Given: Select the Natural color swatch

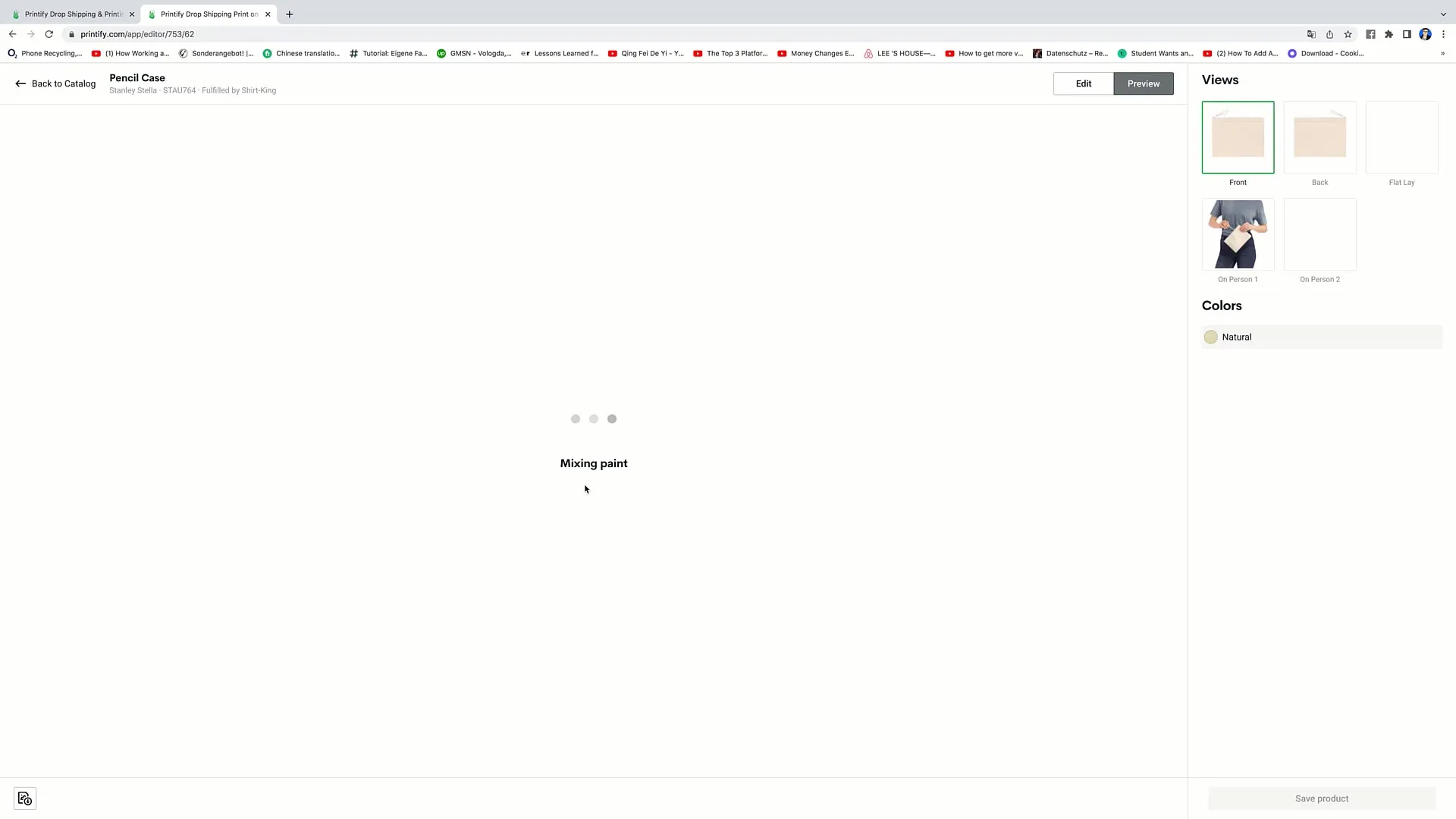Looking at the screenshot, I should point(1211,337).
